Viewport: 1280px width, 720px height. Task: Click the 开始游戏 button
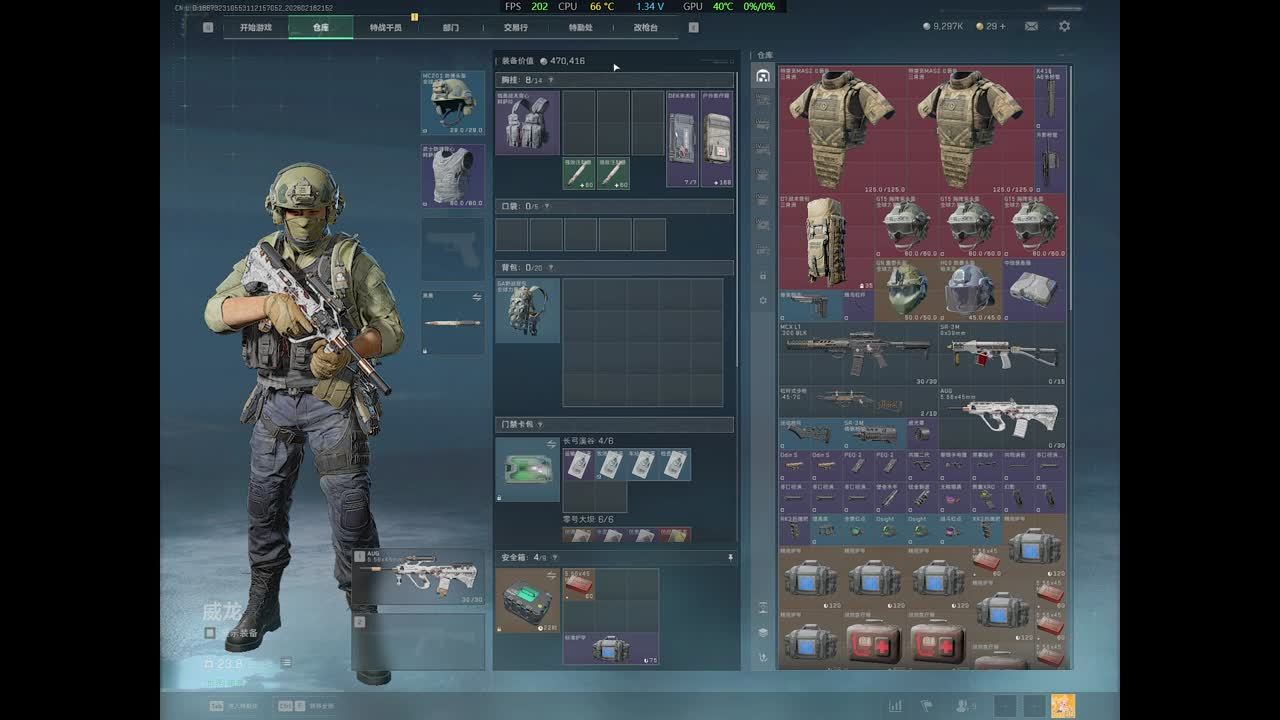coord(255,27)
